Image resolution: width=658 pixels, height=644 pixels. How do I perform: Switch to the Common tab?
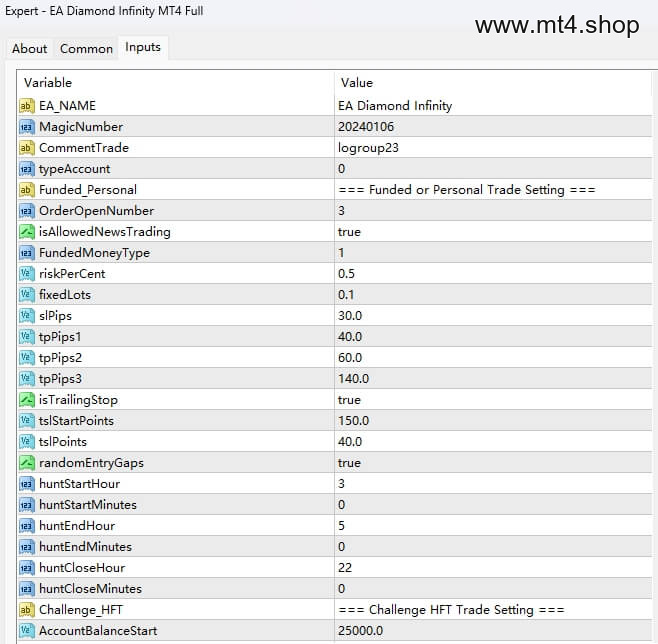pyautogui.click(x=86, y=48)
